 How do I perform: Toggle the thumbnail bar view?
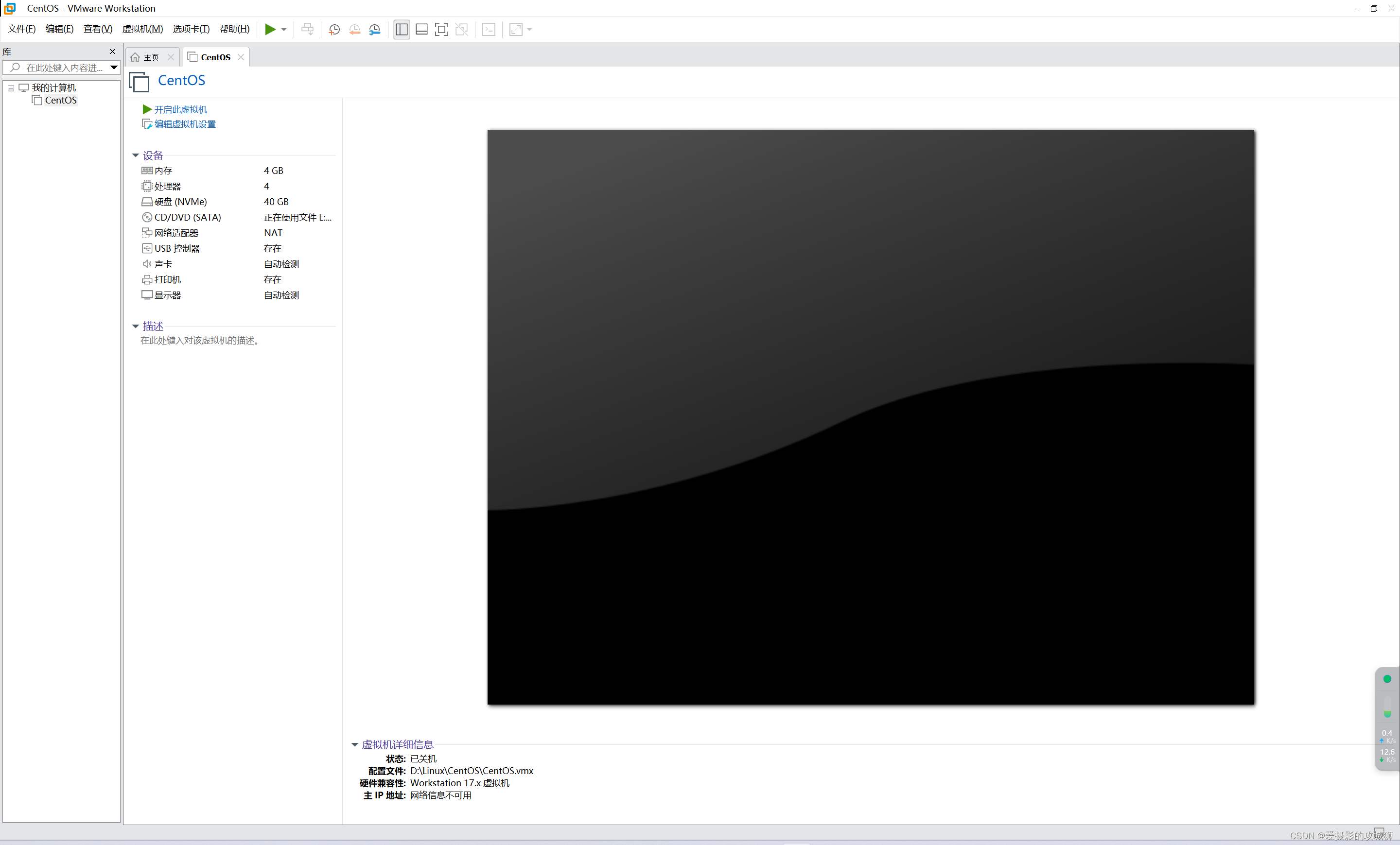click(421, 30)
